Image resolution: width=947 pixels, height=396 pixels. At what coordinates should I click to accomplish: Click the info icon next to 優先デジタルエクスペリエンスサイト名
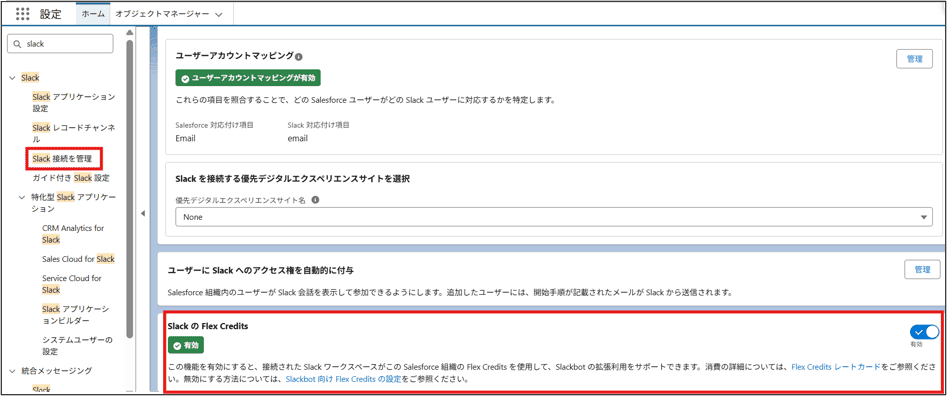tap(315, 200)
